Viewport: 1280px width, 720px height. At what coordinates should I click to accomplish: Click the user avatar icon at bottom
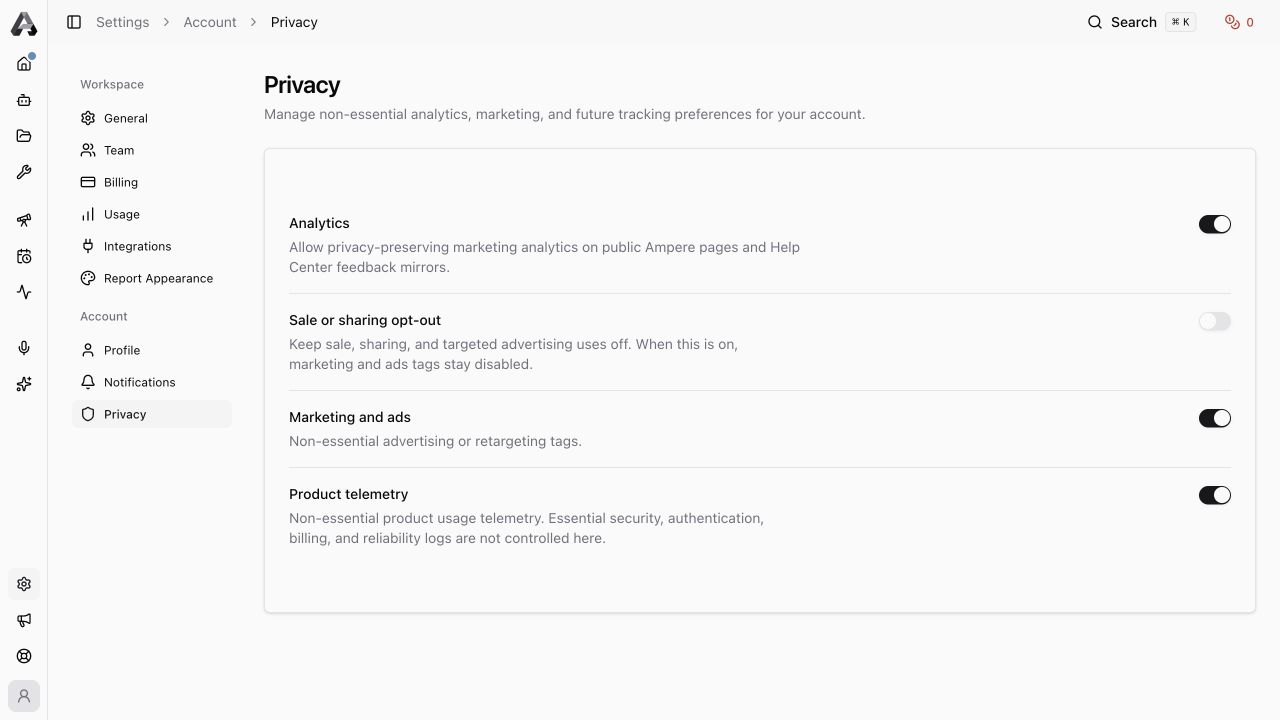point(24,696)
